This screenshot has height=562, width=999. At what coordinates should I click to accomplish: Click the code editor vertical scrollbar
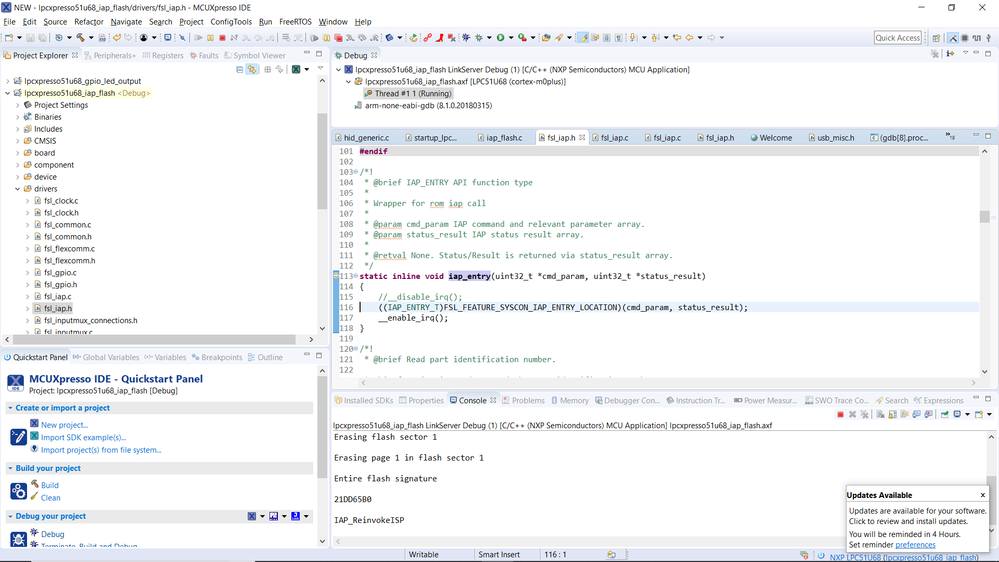point(984,217)
